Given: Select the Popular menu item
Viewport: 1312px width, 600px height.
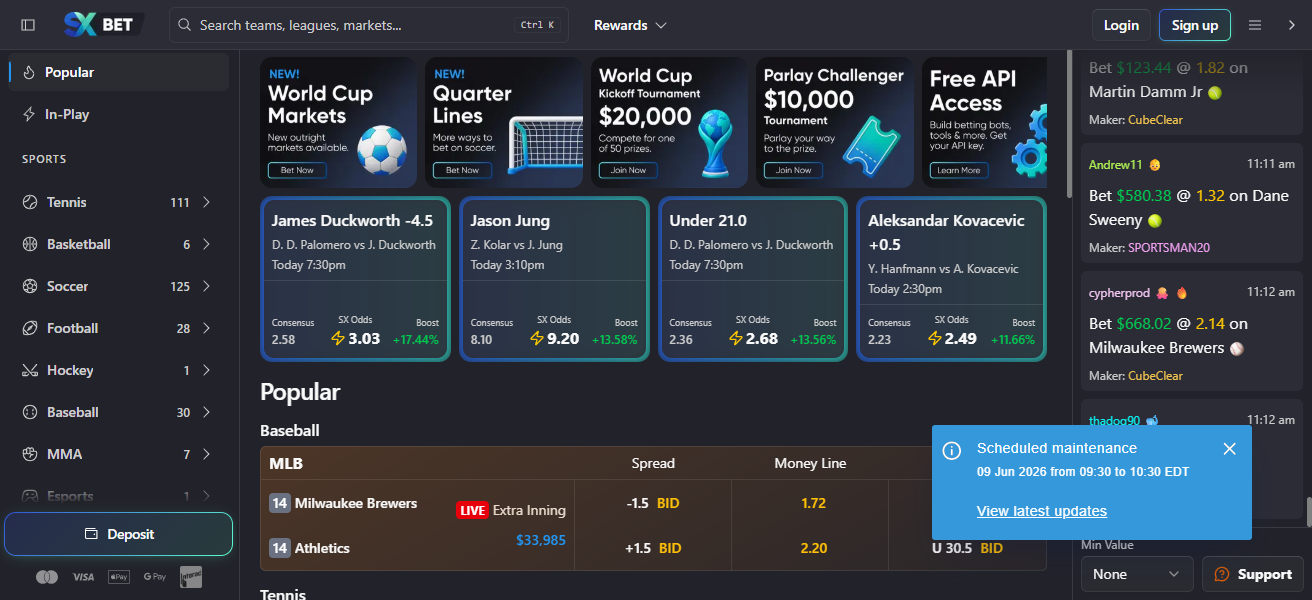Looking at the screenshot, I should tap(118, 72).
